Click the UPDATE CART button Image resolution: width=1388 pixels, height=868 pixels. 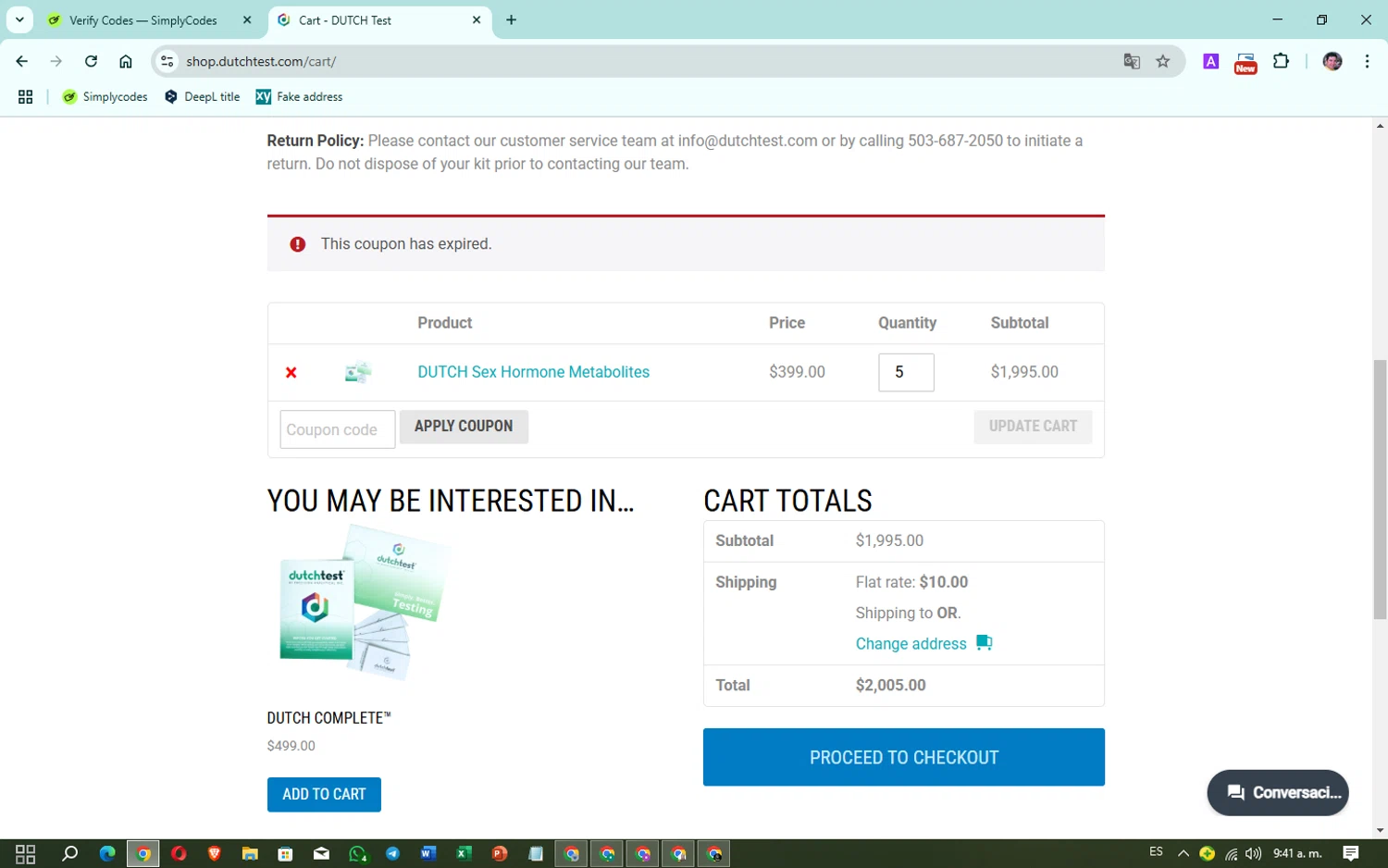1033,427
